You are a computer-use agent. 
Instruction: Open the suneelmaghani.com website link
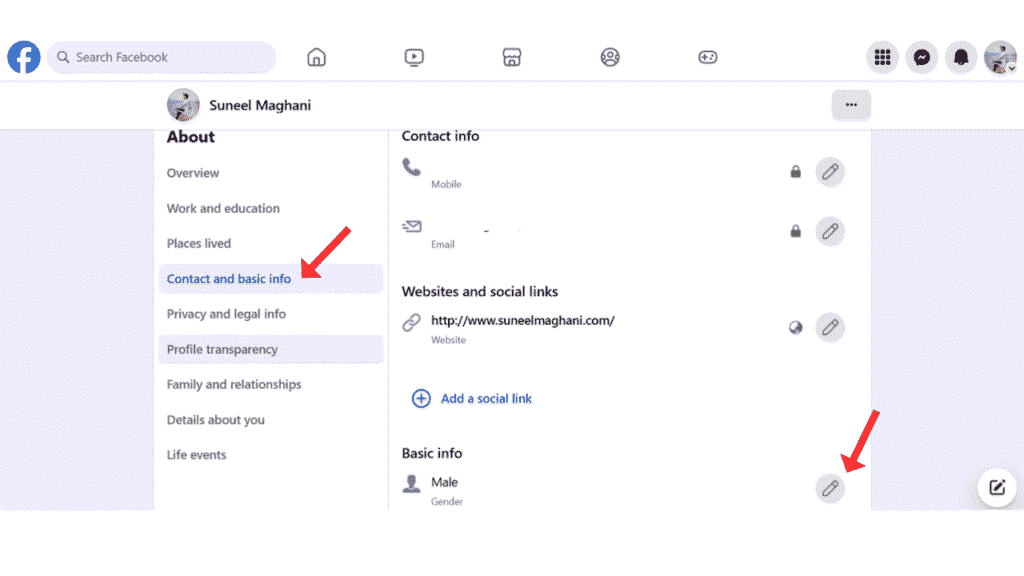(x=523, y=320)
